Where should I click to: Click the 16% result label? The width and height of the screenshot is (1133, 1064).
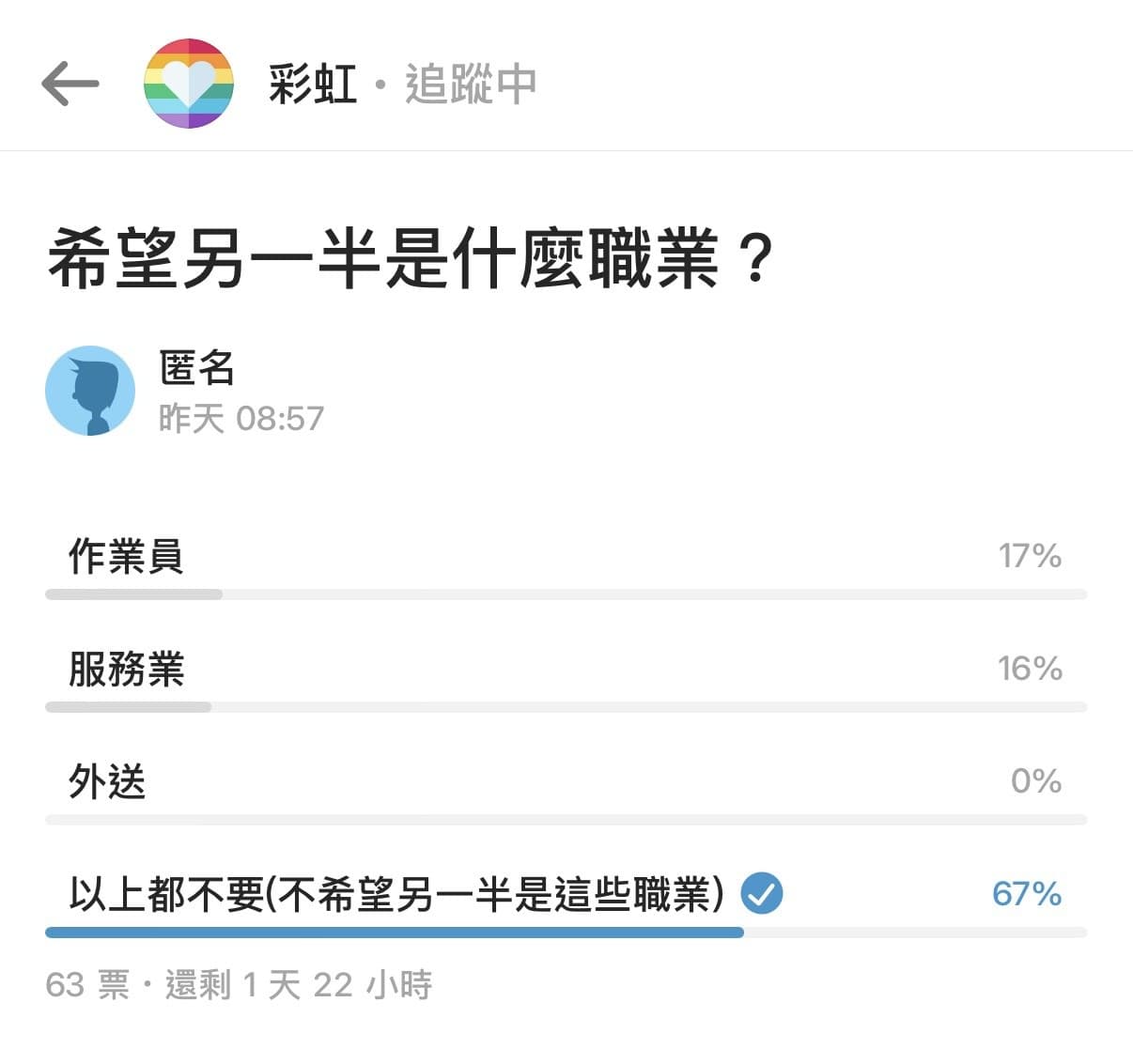1030,668
